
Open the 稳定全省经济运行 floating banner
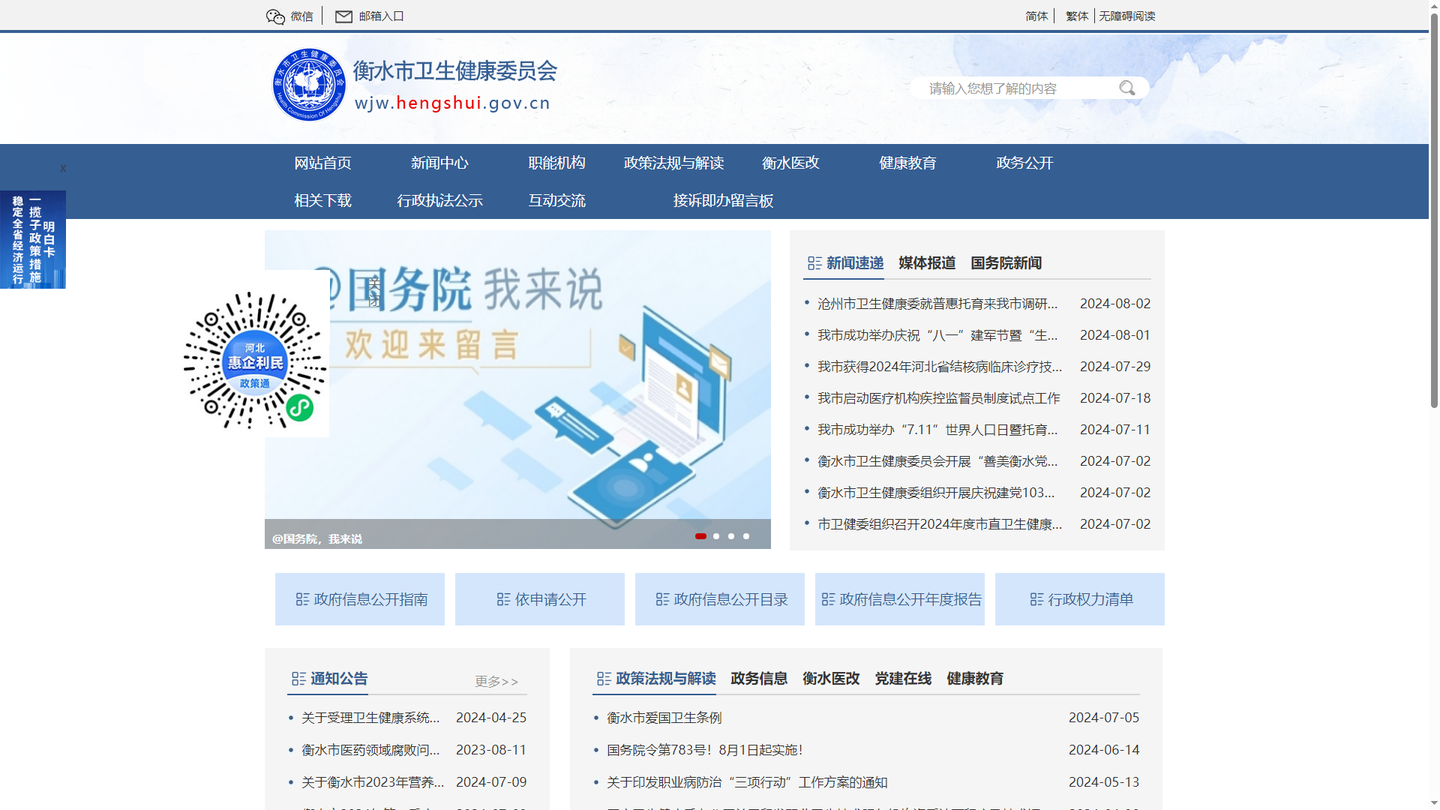33,240
